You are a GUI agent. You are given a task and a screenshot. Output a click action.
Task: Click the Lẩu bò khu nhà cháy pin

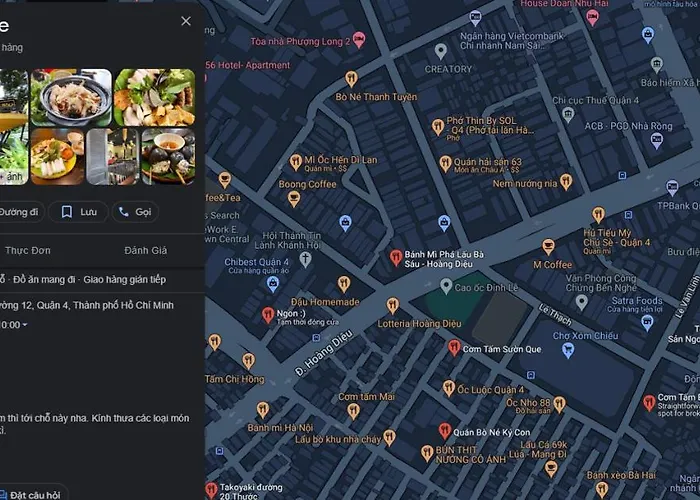pos(389,438)
